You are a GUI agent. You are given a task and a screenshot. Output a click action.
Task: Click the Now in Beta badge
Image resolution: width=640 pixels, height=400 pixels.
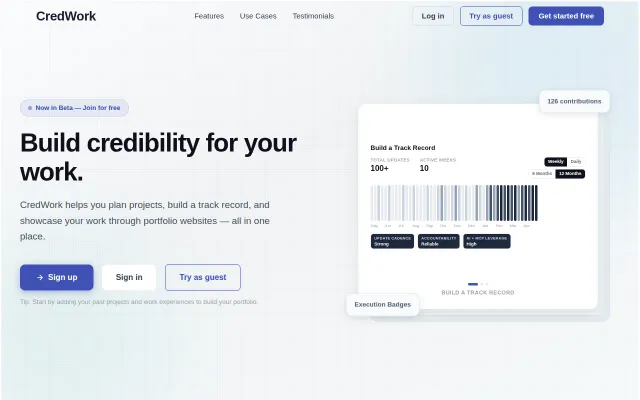[74, 108]
